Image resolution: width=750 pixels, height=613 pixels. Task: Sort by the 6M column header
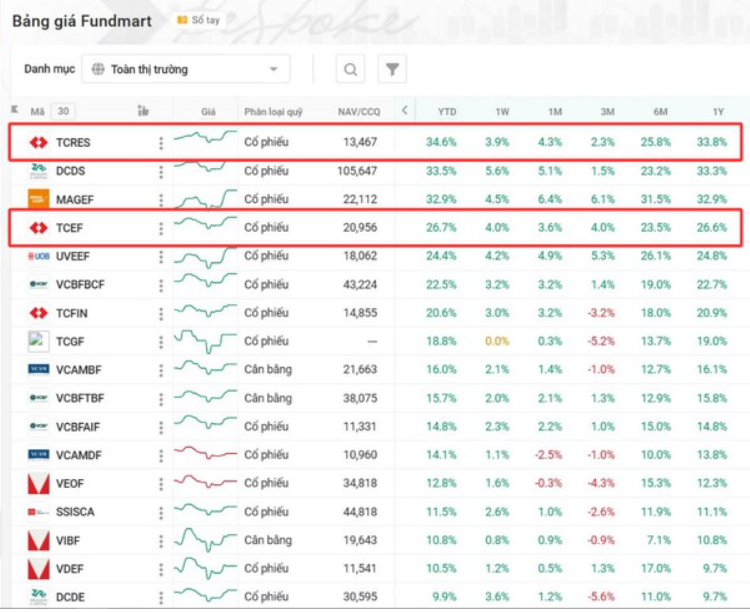tap(660, 111)
